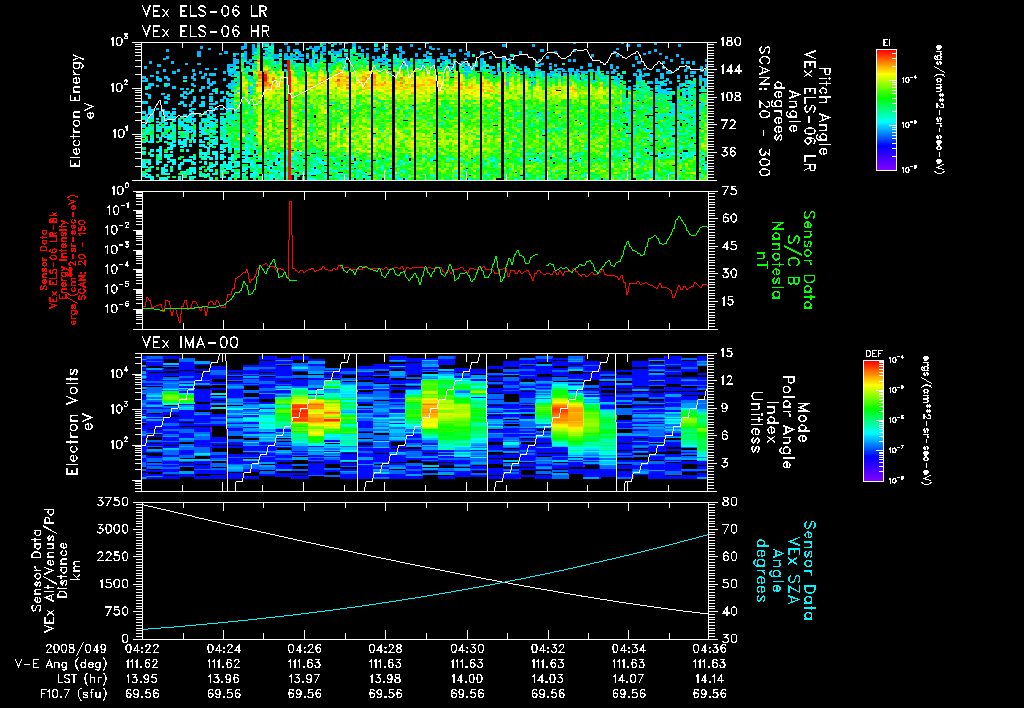Click the 'F10.7 (sfu)' row label
The width and height of the screenshot is (1024, 708).
click(72, 694)
